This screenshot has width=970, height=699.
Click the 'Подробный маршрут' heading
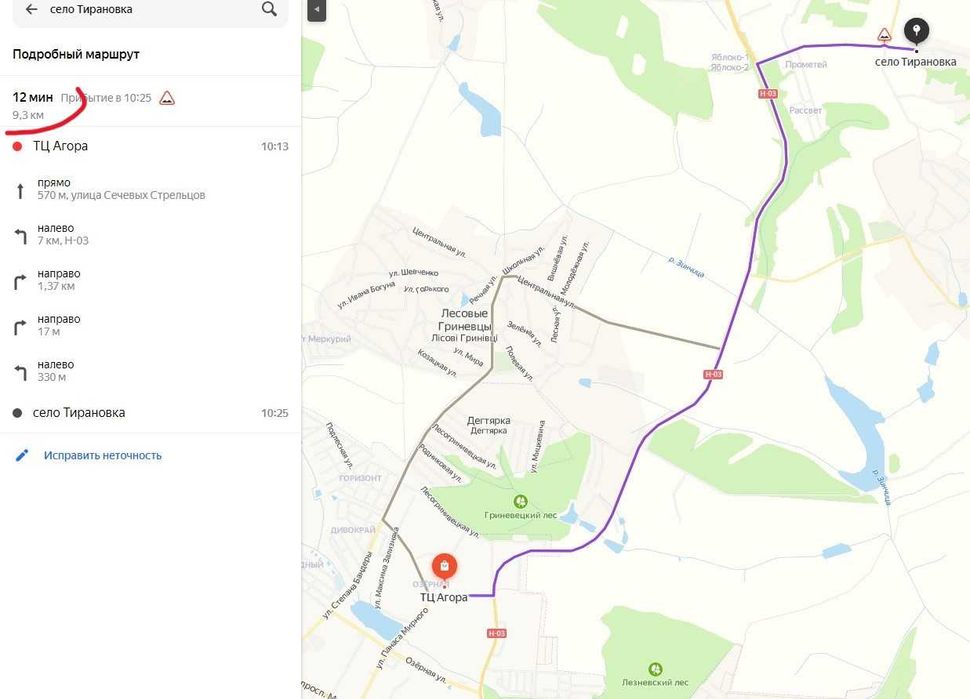[x=76, y=54]
